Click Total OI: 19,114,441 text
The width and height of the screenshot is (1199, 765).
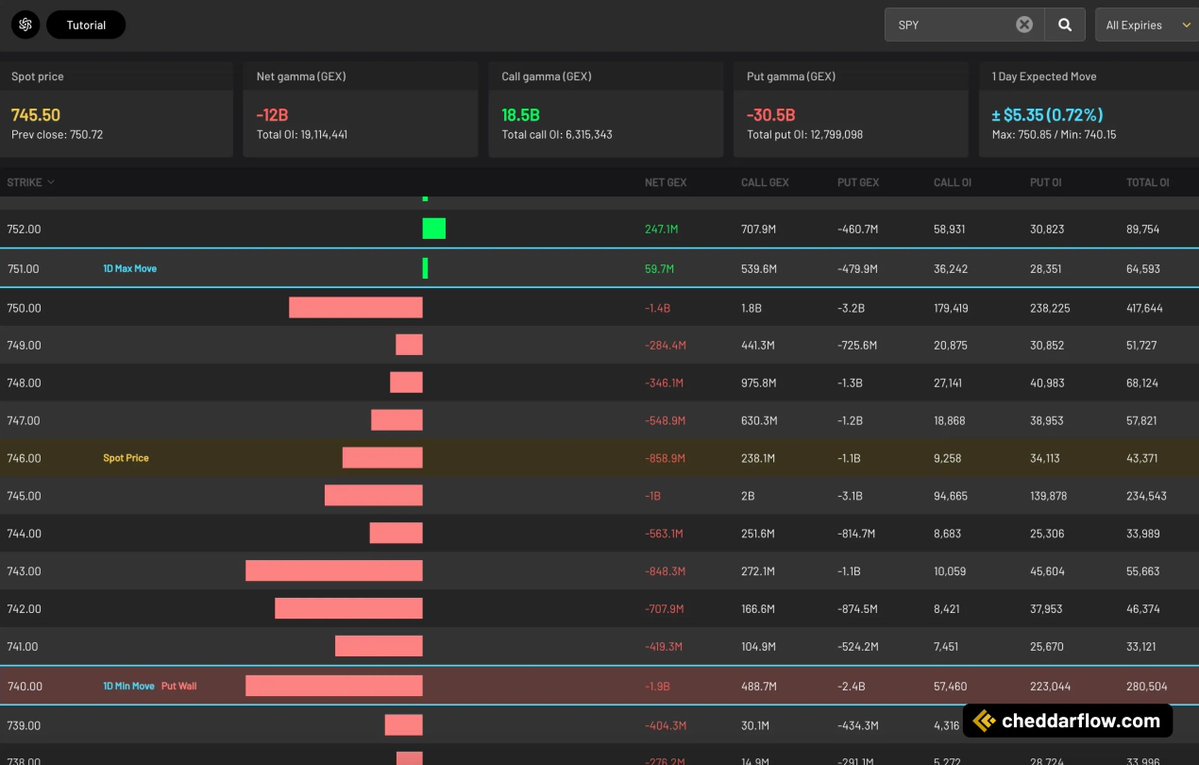[302, 135]
